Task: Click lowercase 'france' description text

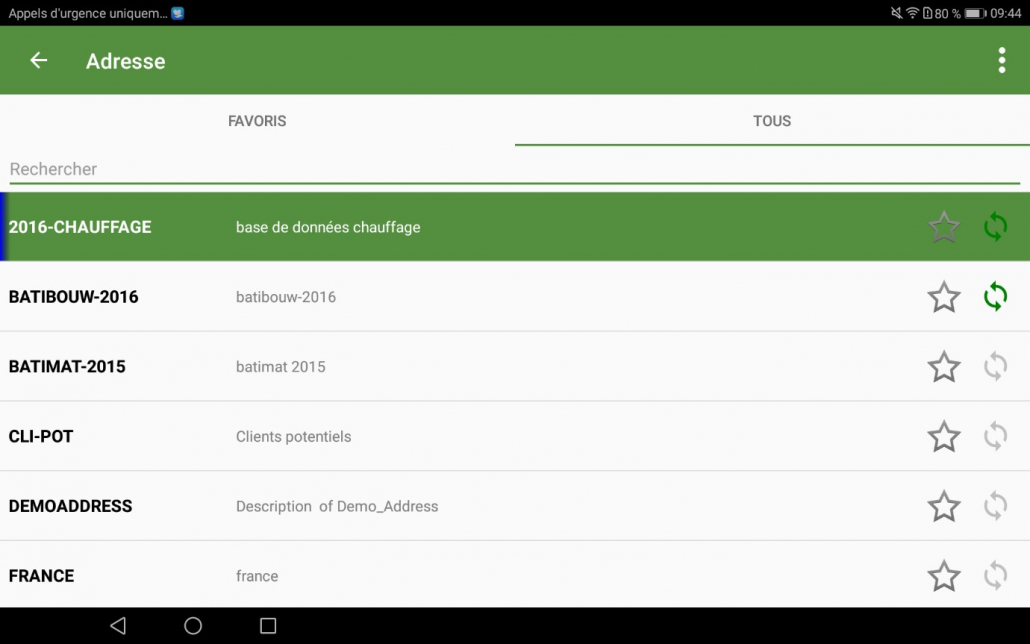Action: 257,576
